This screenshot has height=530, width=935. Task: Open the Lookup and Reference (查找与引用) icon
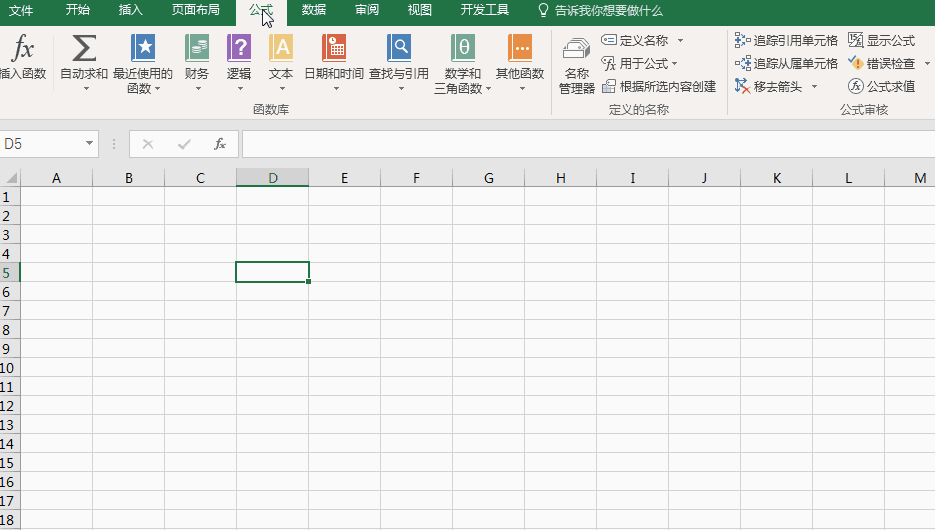[399, 48]
